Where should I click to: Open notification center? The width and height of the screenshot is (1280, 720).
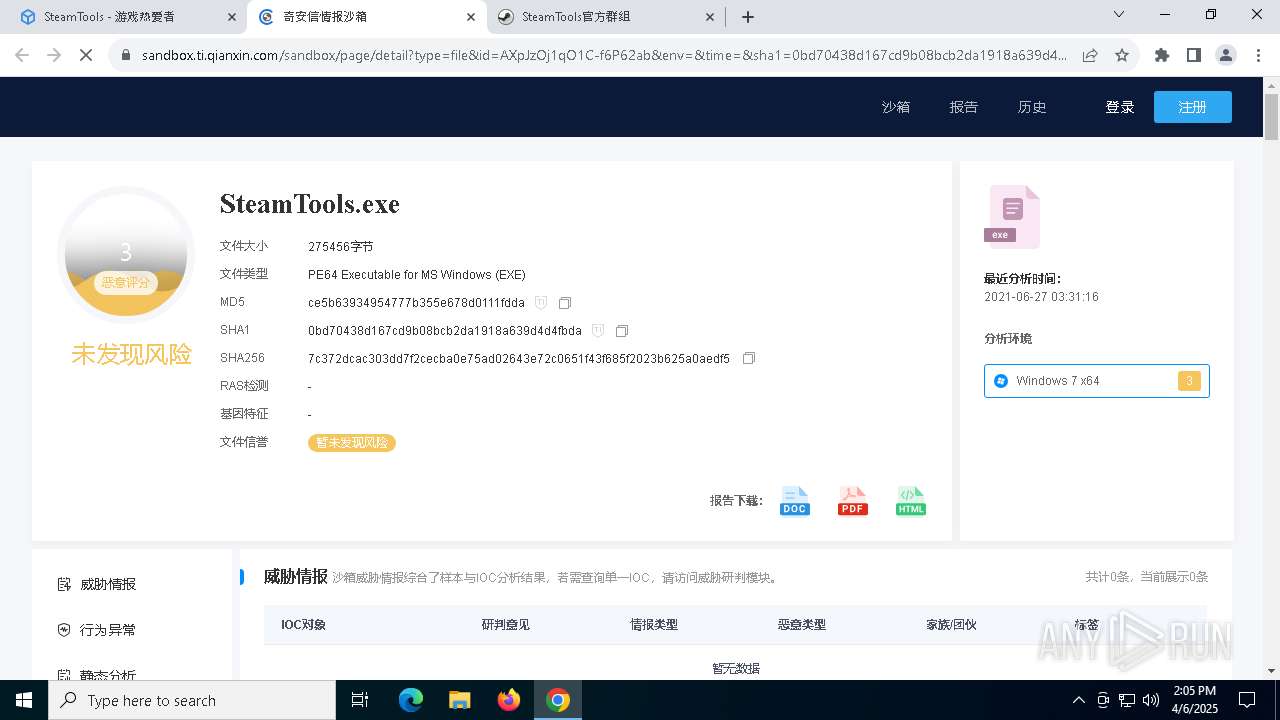pos(1247,700)
